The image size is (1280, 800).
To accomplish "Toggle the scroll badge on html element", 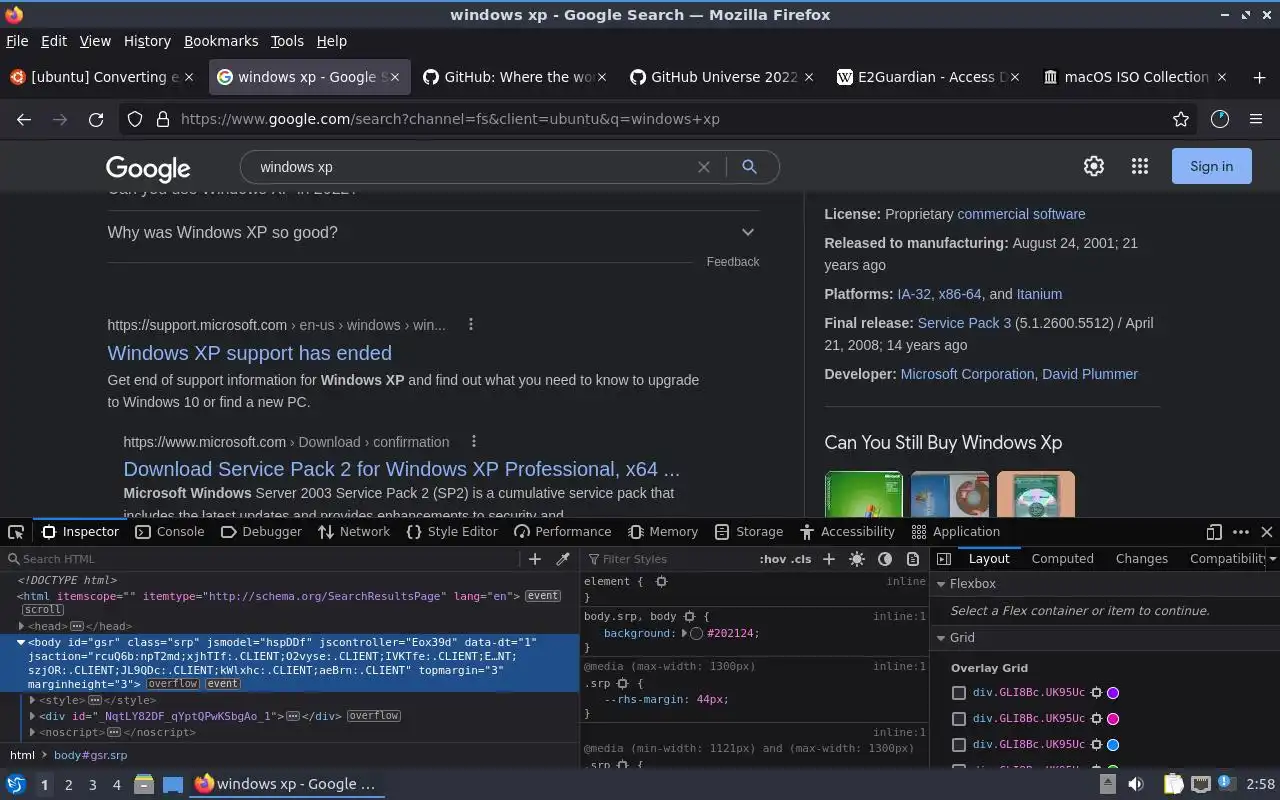I will (43, 609).
